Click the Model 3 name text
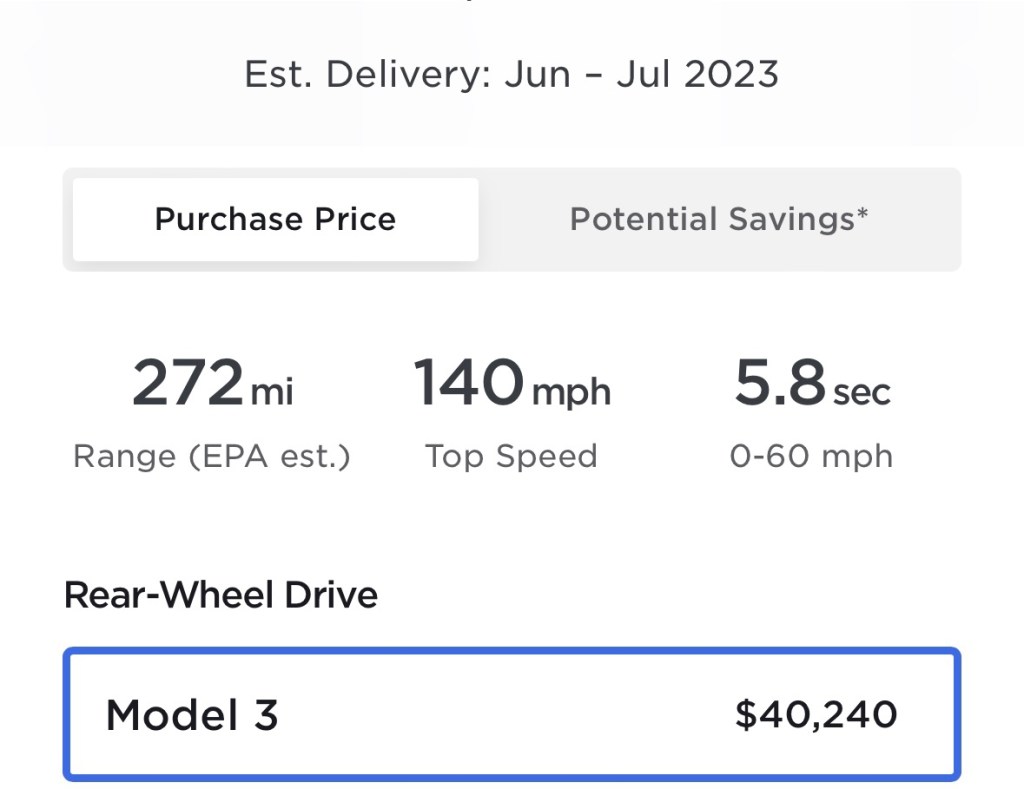 192,715
